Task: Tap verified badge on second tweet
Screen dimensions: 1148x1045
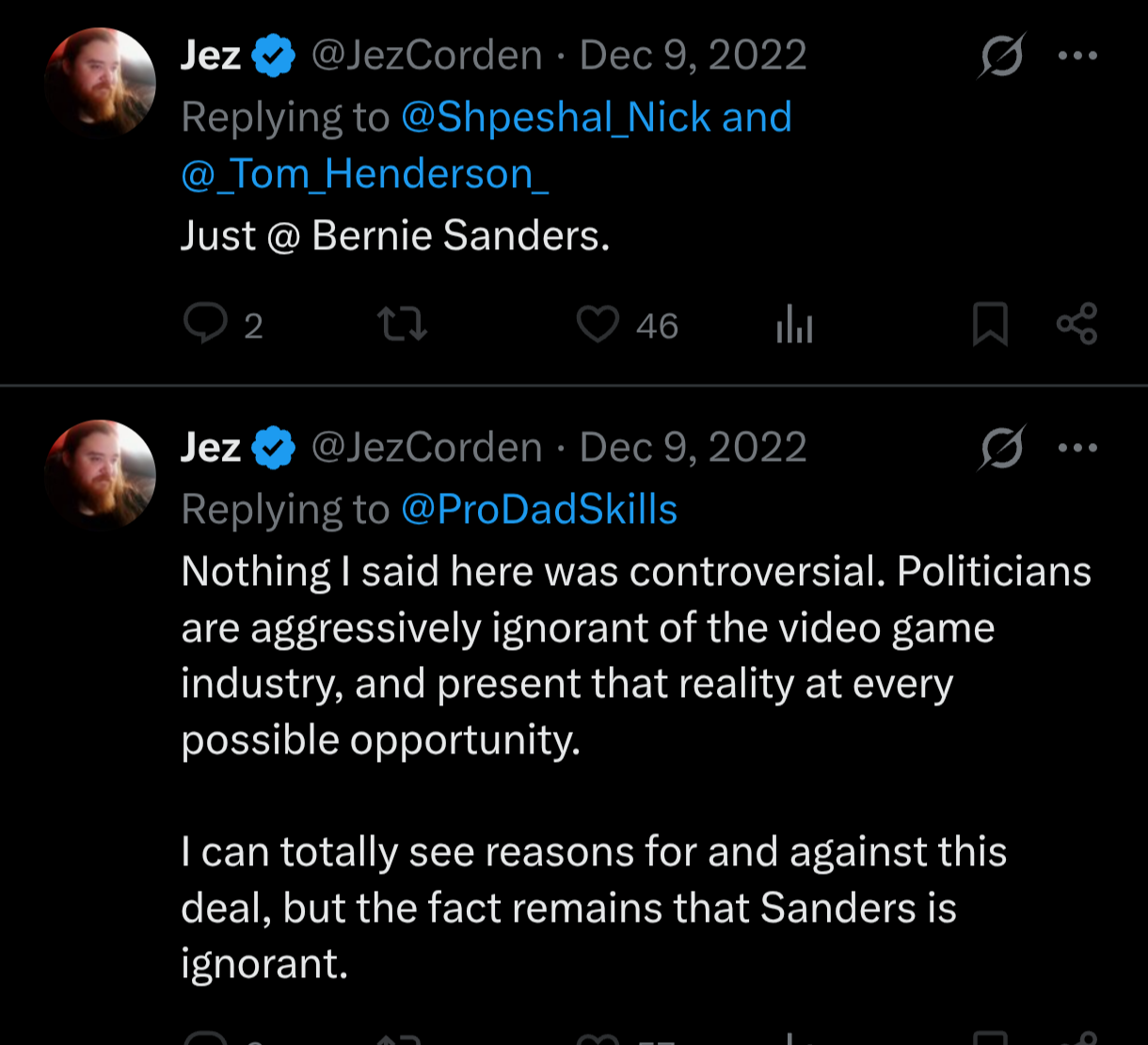Action: pos(274,449)
